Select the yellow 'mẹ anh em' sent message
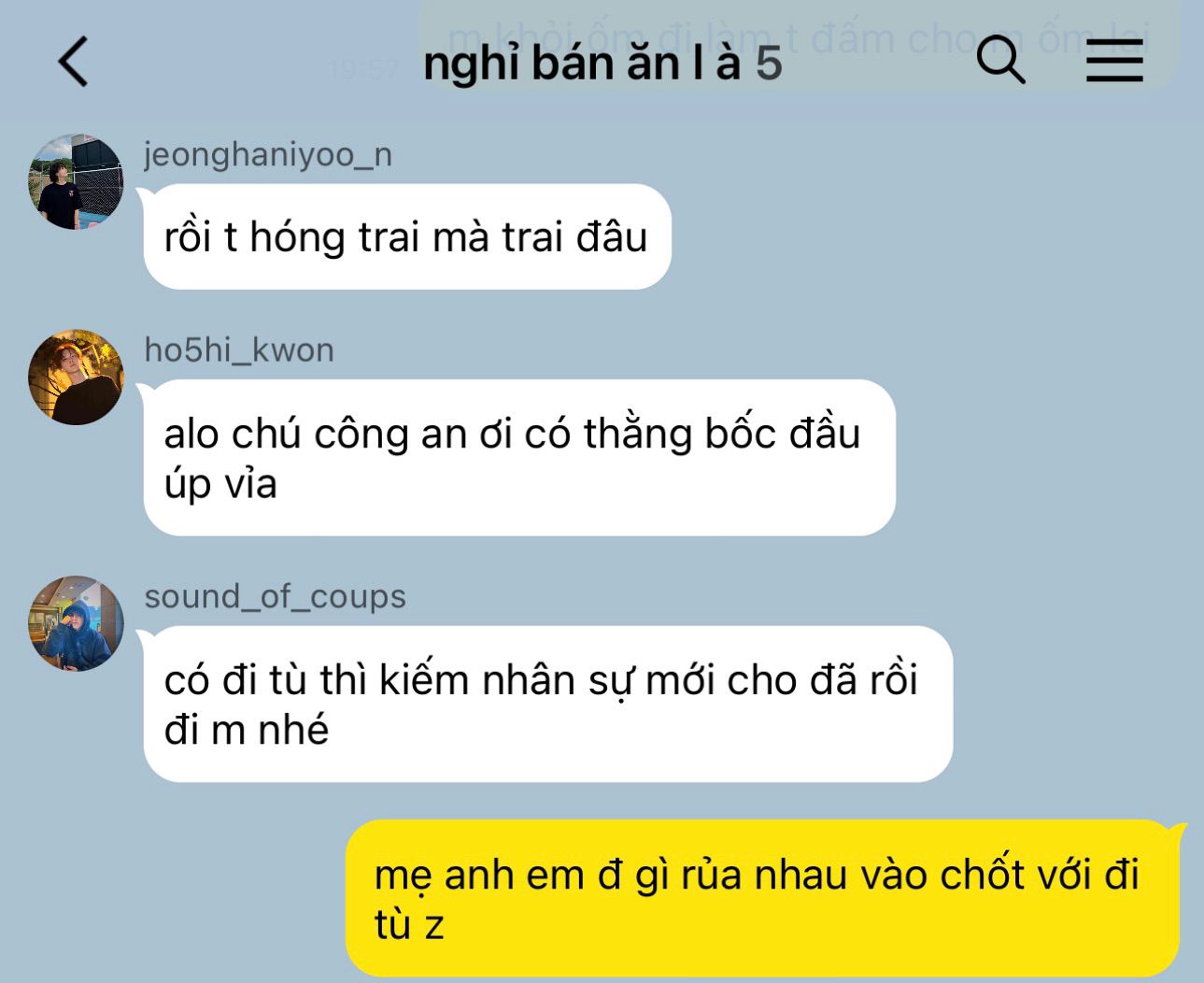This screenshot has height=983, width=1204. coord(764,898)
